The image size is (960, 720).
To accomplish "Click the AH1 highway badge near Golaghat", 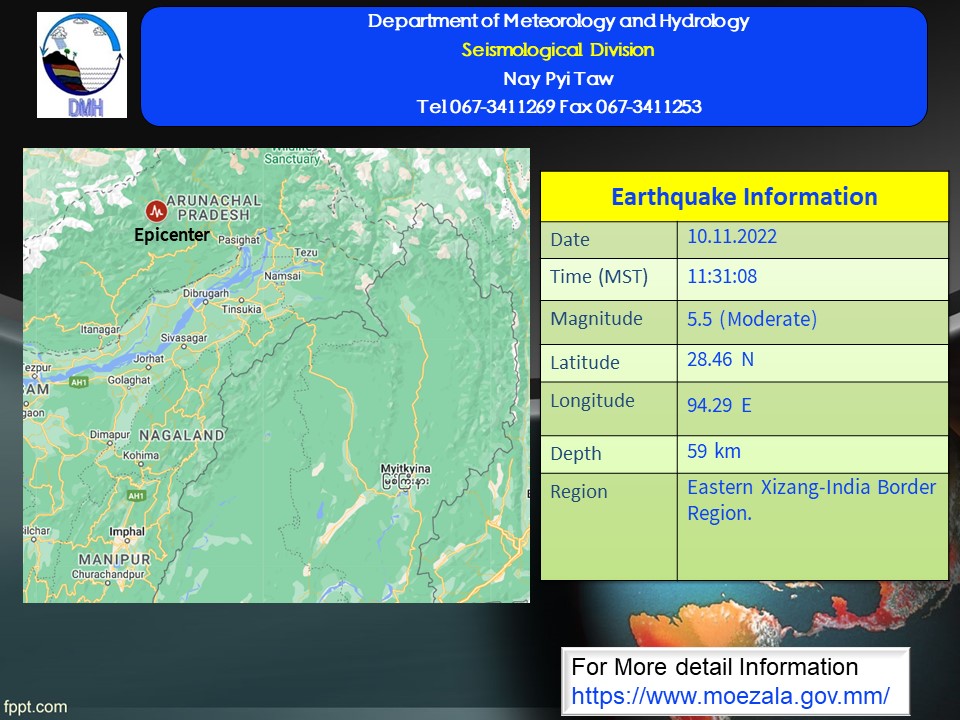I will (x=80, y=381).
